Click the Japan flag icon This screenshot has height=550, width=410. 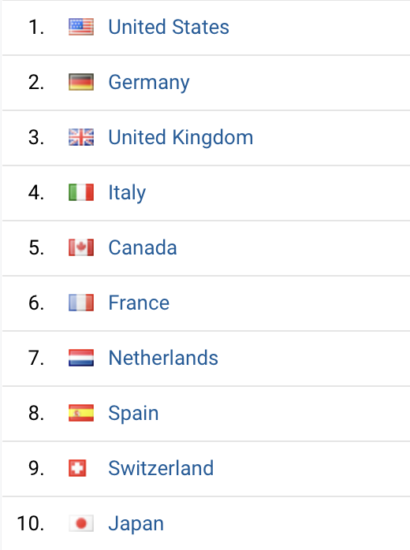click(x=81, y=523)
